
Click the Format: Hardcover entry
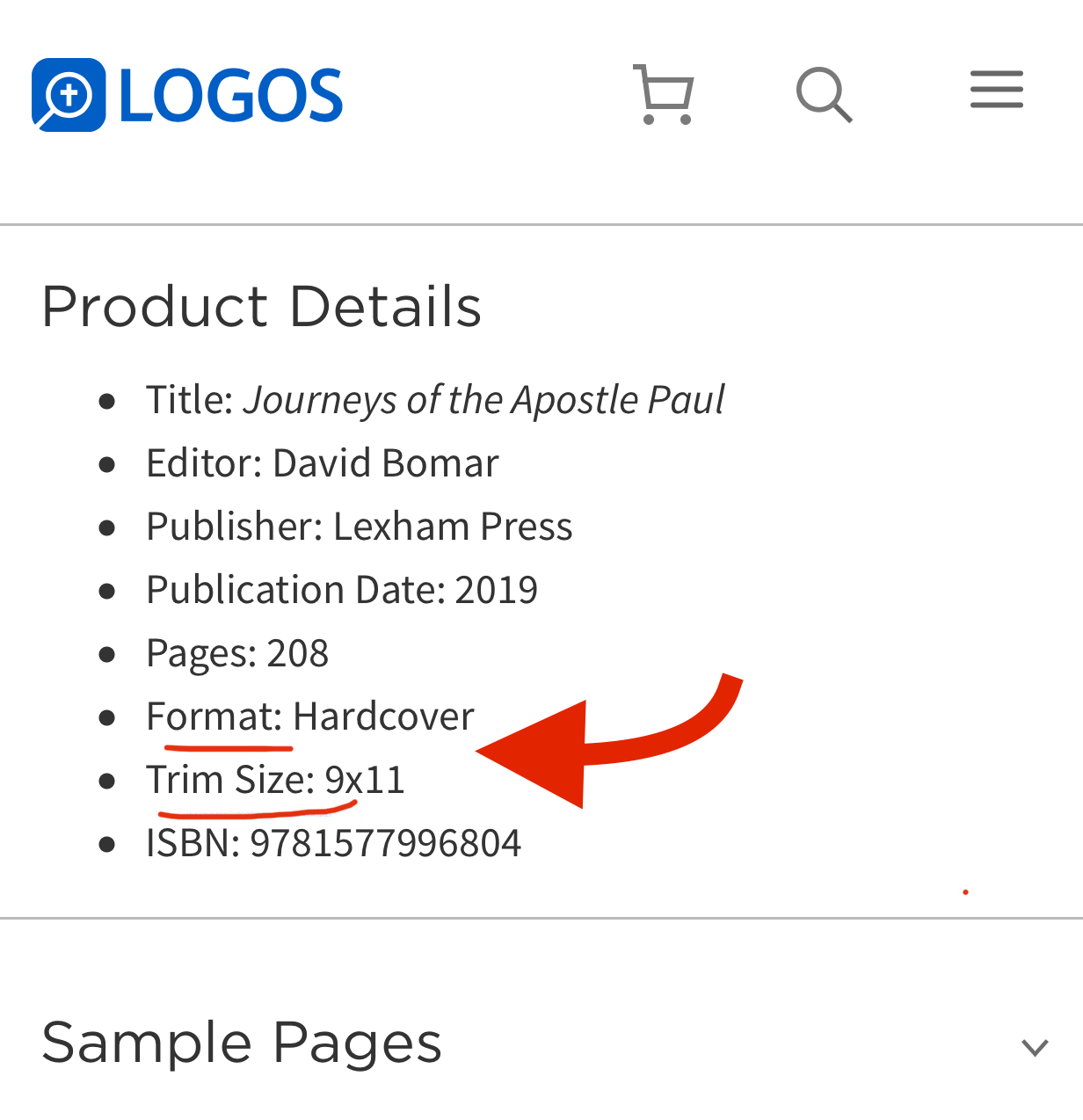[x=310, y=716]
